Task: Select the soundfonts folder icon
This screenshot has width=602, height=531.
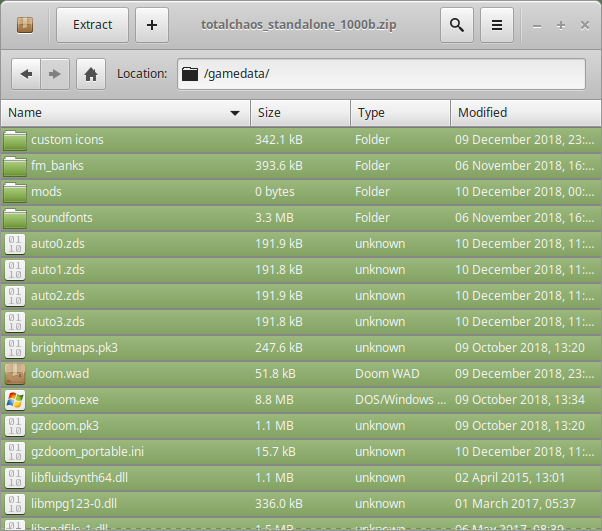Action: point(15,218)
